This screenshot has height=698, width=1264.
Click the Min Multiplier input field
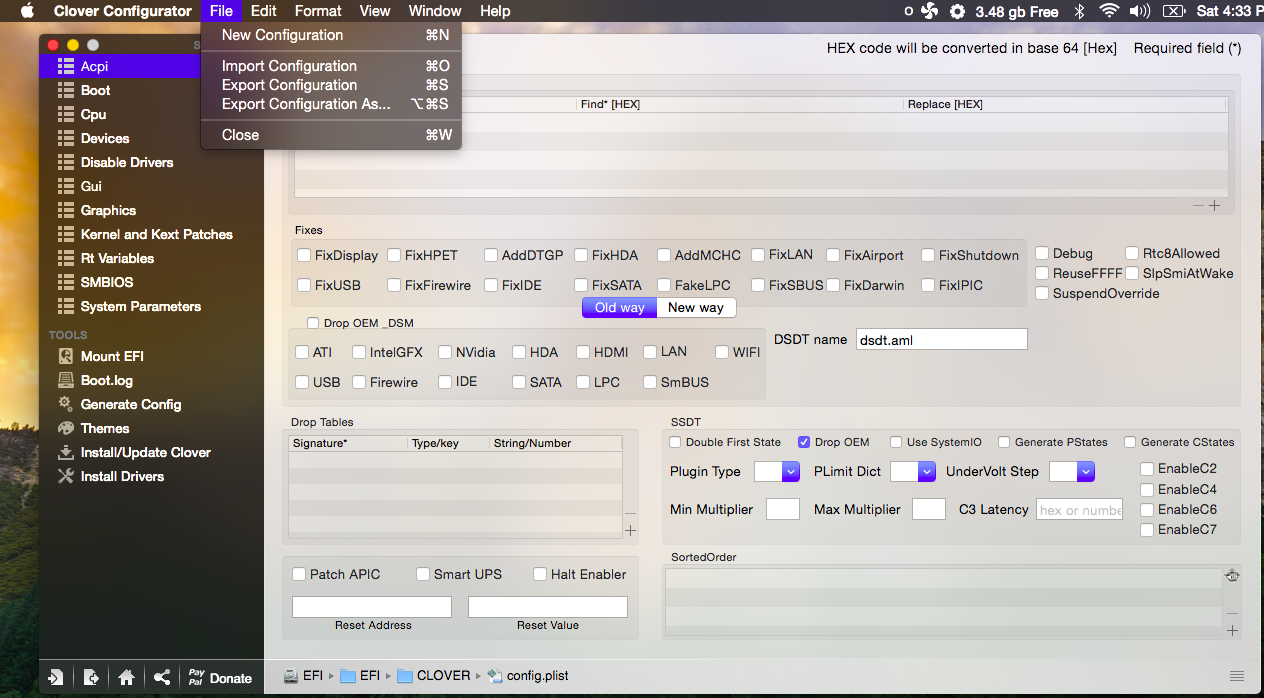point(783,509)
